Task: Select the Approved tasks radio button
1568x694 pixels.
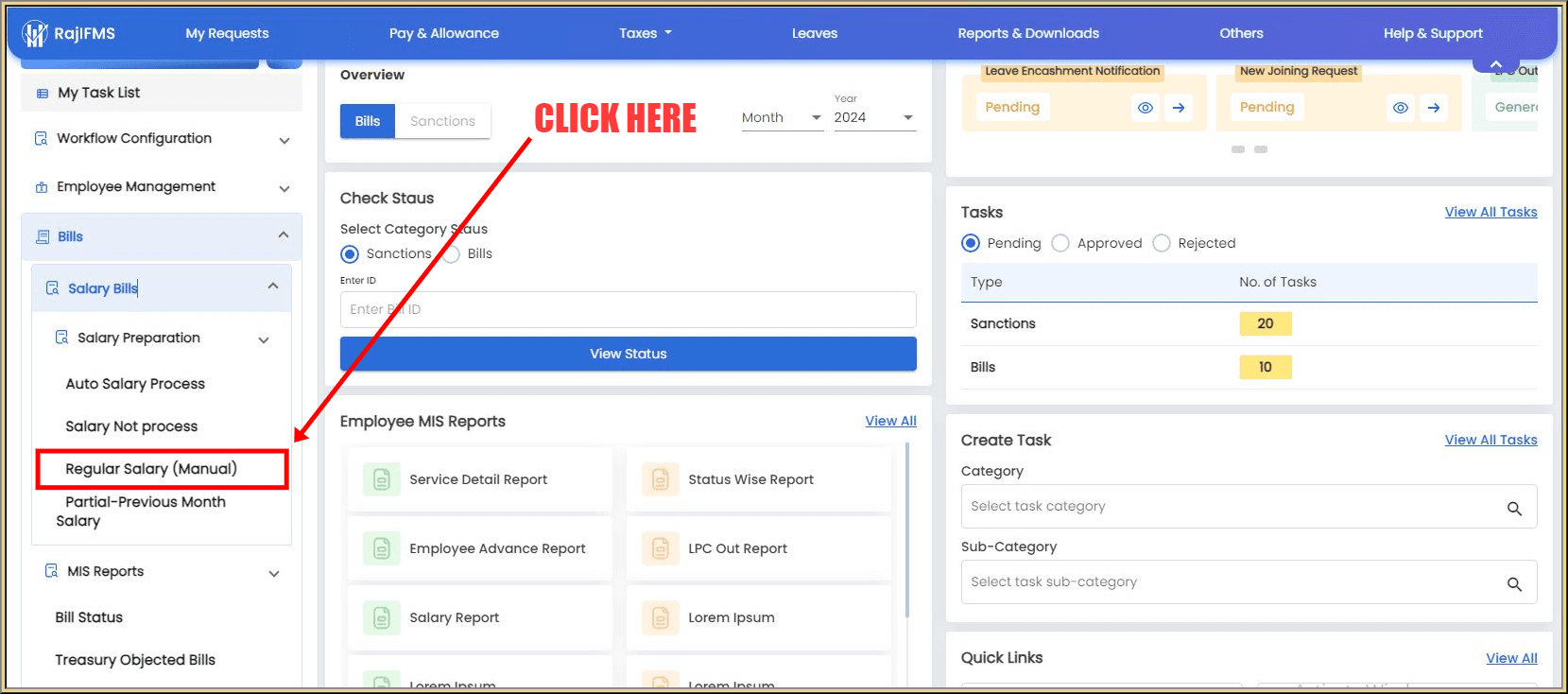Action: coord(1060,243)
